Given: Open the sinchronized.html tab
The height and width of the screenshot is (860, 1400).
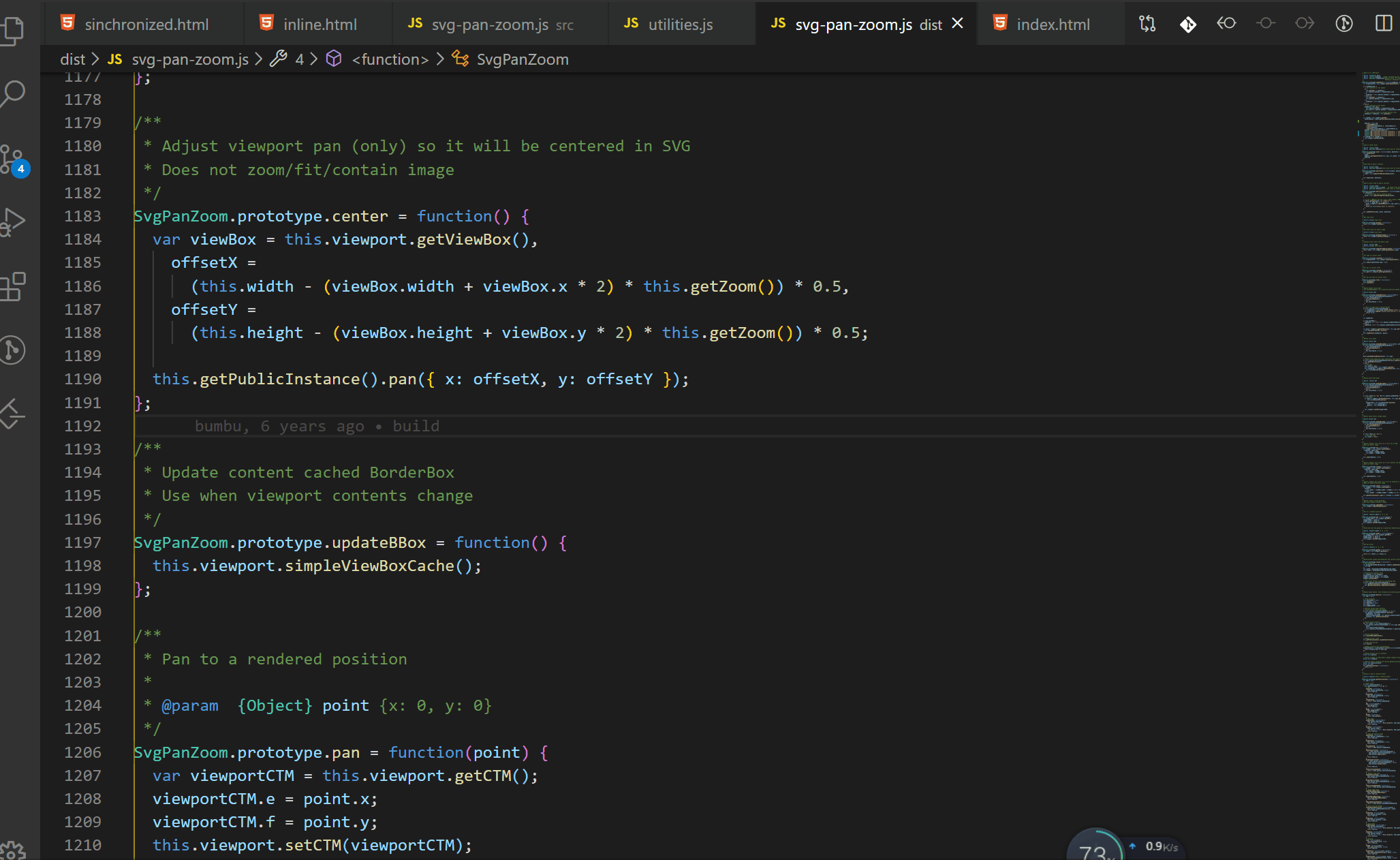Looking at the screenshot, I should point(146,25).
